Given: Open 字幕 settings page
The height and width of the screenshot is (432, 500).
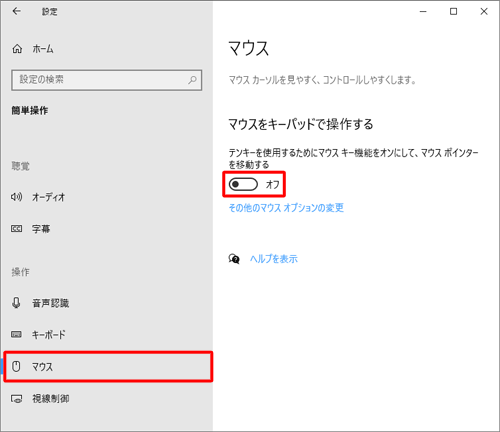Looking at the screenshot, I should click(x=107, y=229).
